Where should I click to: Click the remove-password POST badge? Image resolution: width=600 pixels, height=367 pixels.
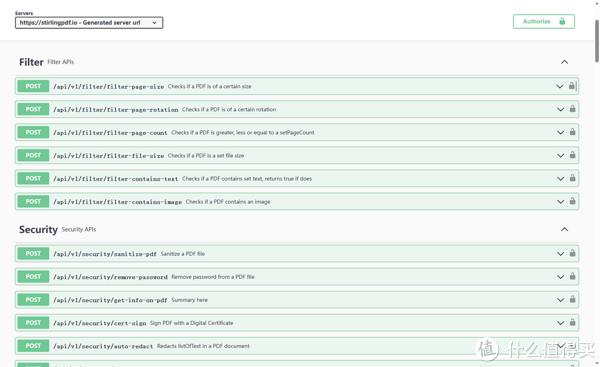tap(33, 277)
